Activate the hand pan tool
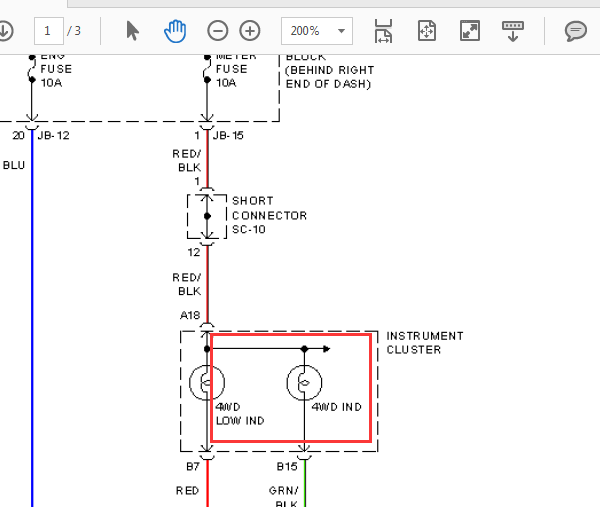The height and width of the screenshot is (507, 600). coord(175,31)
